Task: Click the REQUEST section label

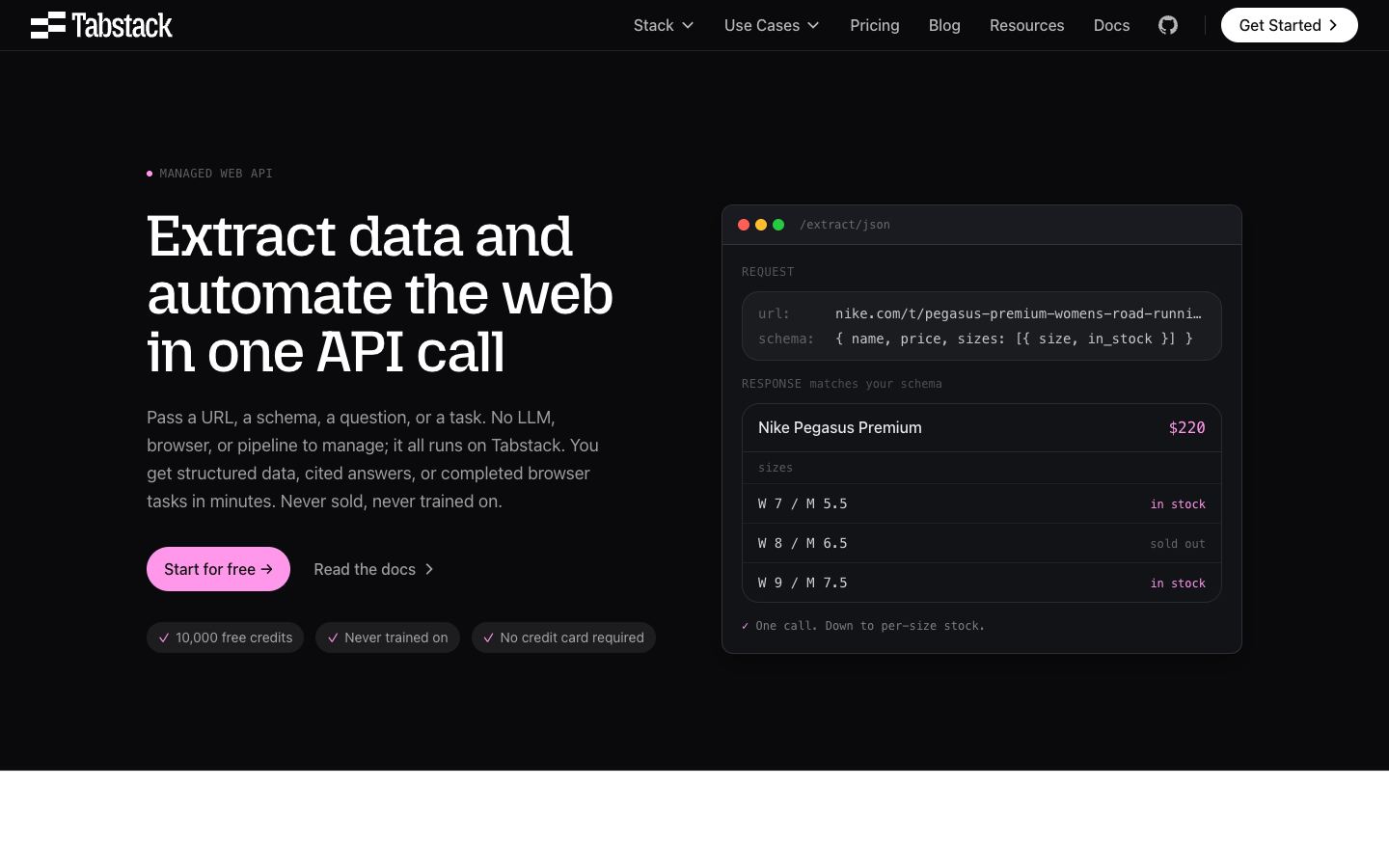Action: coord(768,272)
